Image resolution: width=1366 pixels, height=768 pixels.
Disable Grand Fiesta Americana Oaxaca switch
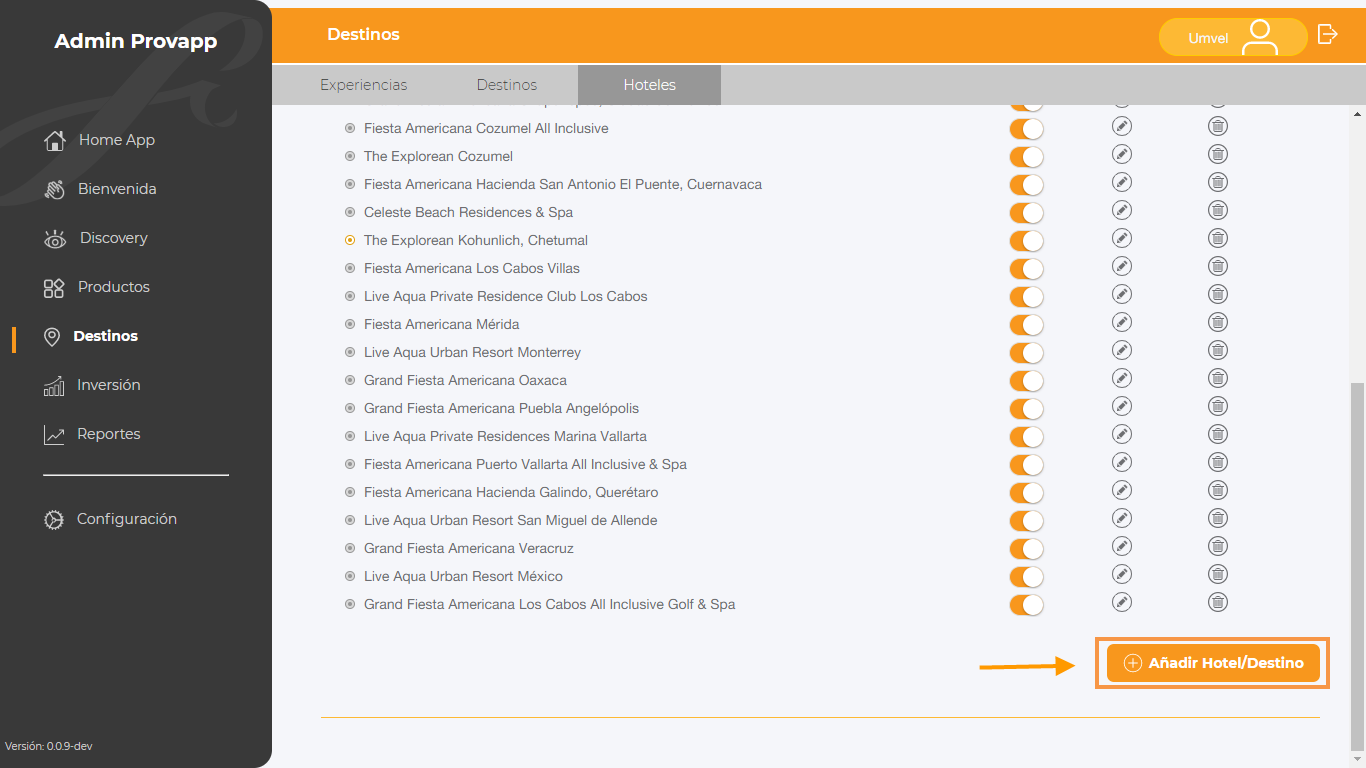tap(1026, 381)
